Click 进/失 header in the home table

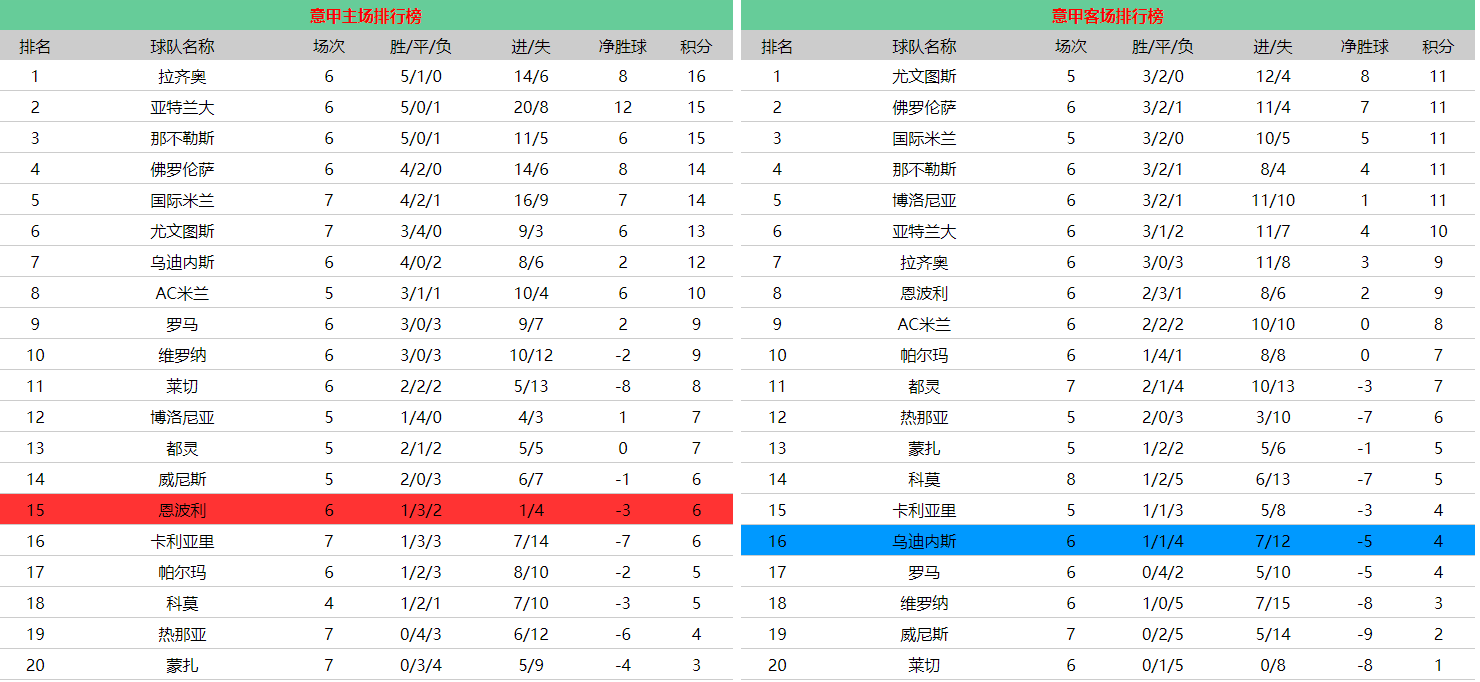(530, 46)
